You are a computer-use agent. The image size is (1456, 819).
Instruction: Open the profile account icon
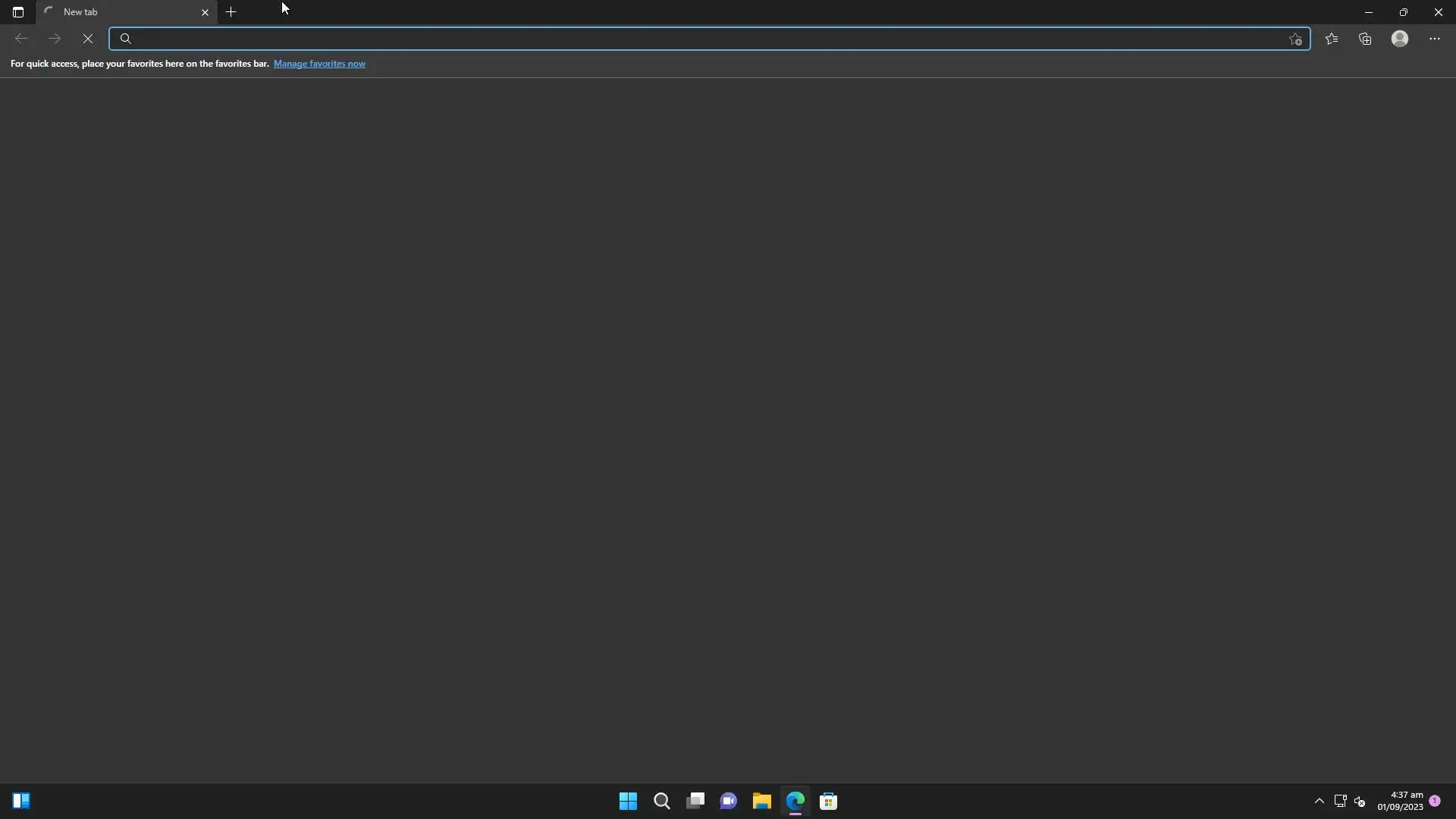(1400, 39)
